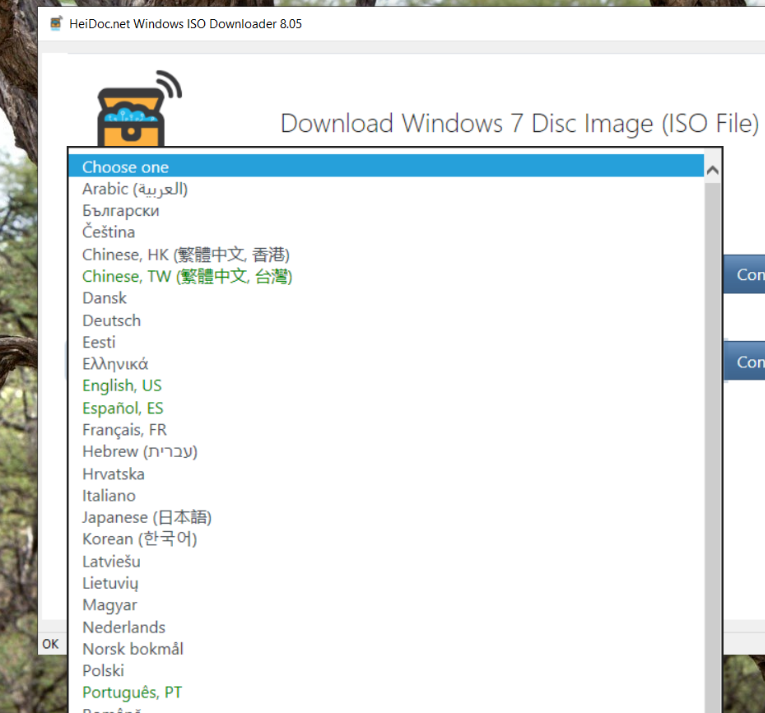
Task: Click the lower Confirm button
Action: (744, 362)
